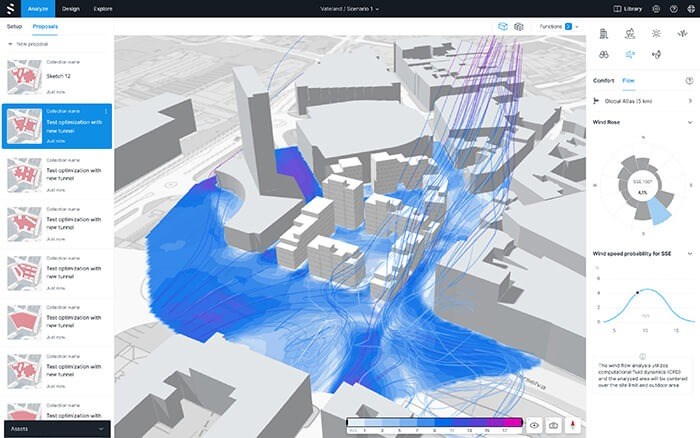Image resolution: width=700 pixels, height=438 pixels.
Task: Expand the Assets panel
Action: tap(57, 429)
